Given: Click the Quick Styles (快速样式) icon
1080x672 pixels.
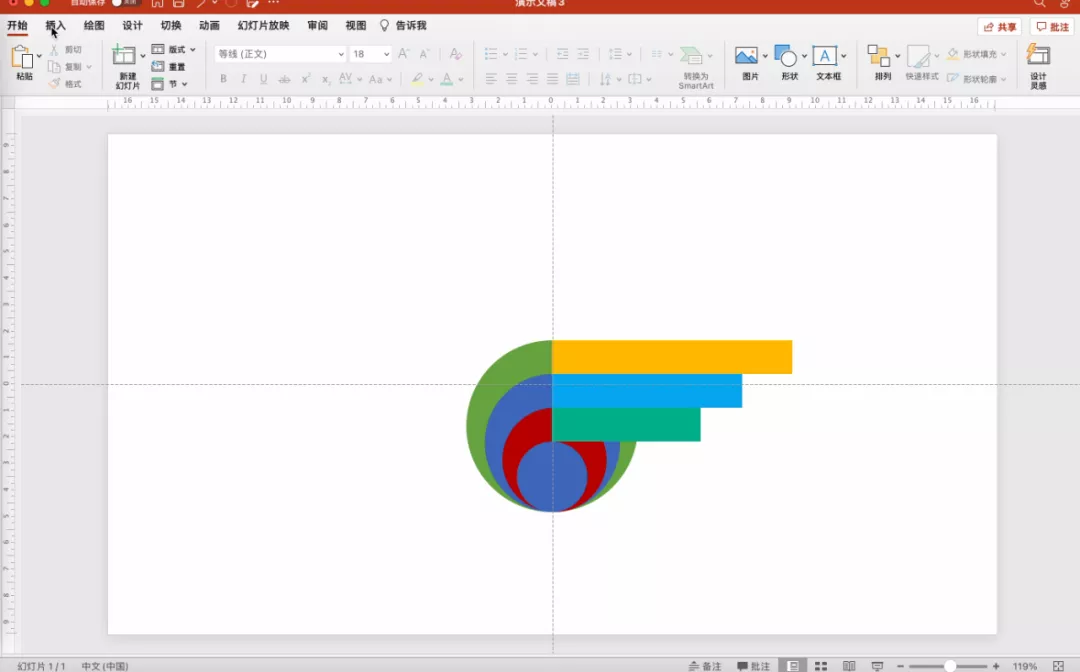Looking at the screenshot, I should 918,56.
